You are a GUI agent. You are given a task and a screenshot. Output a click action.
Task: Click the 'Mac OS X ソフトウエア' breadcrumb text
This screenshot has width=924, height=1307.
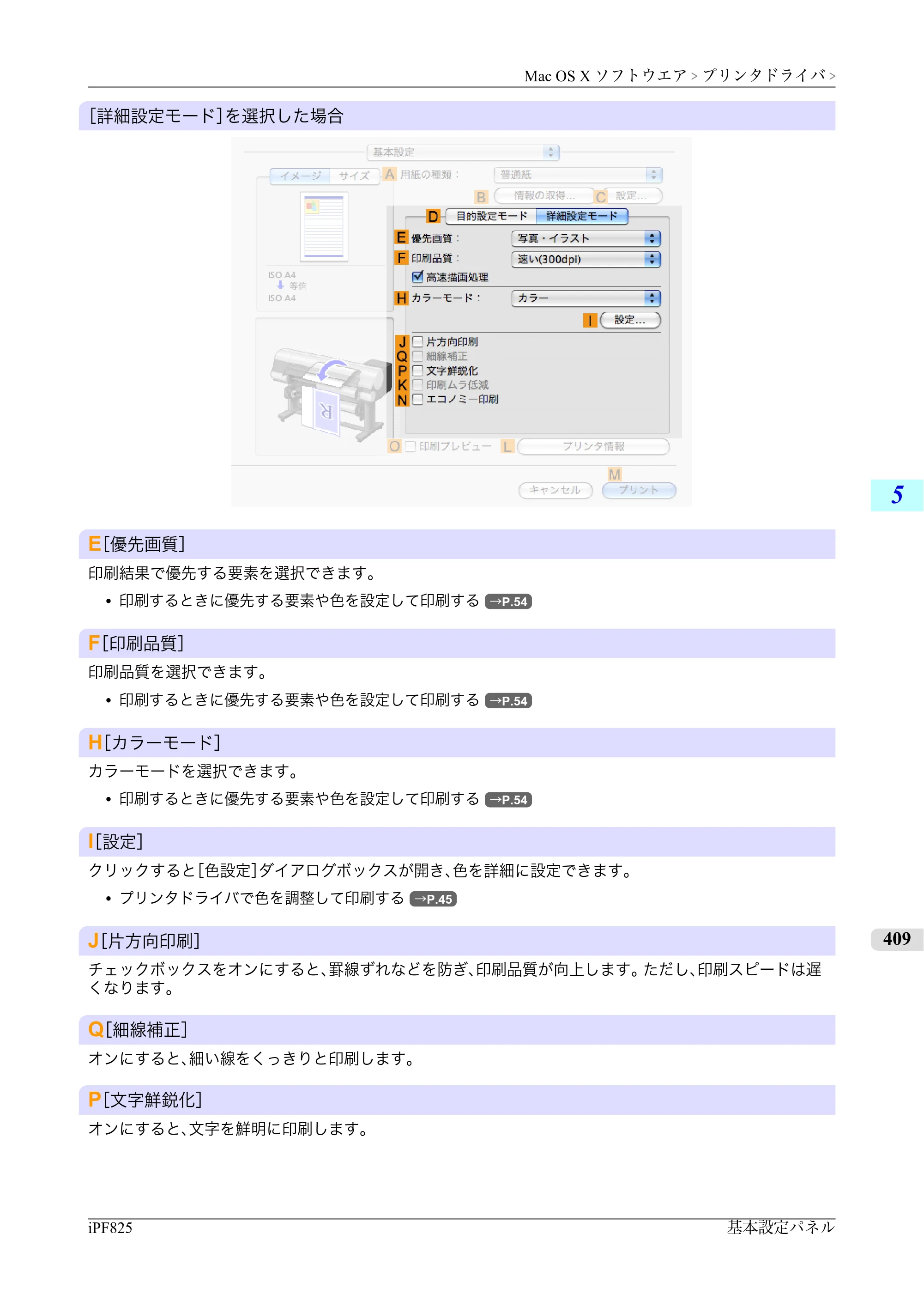(x=605, y=76)
